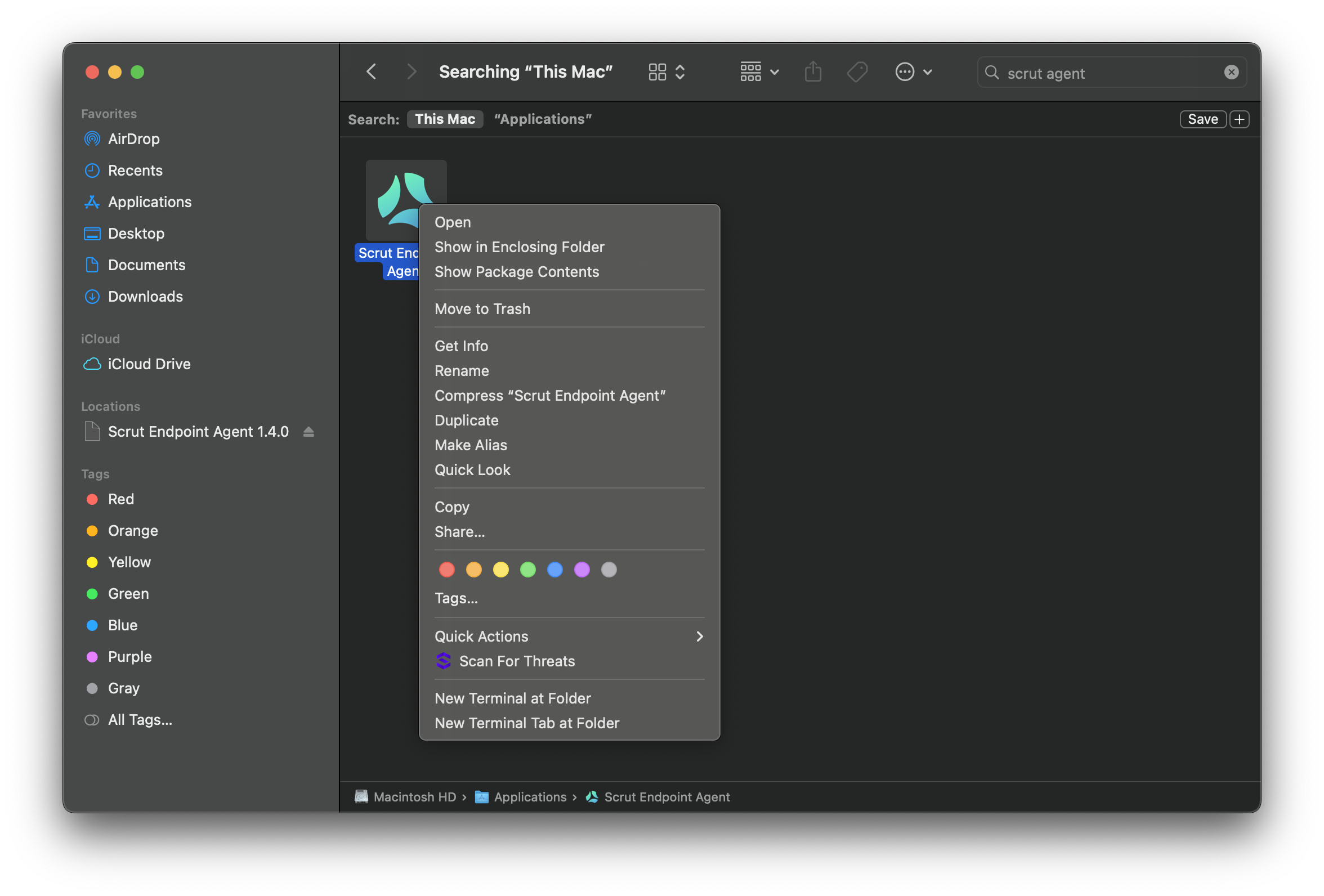Open iCloud Drive in the sidebar
Viewport: 1324px width, 896px height.
(x=137, y=364)
